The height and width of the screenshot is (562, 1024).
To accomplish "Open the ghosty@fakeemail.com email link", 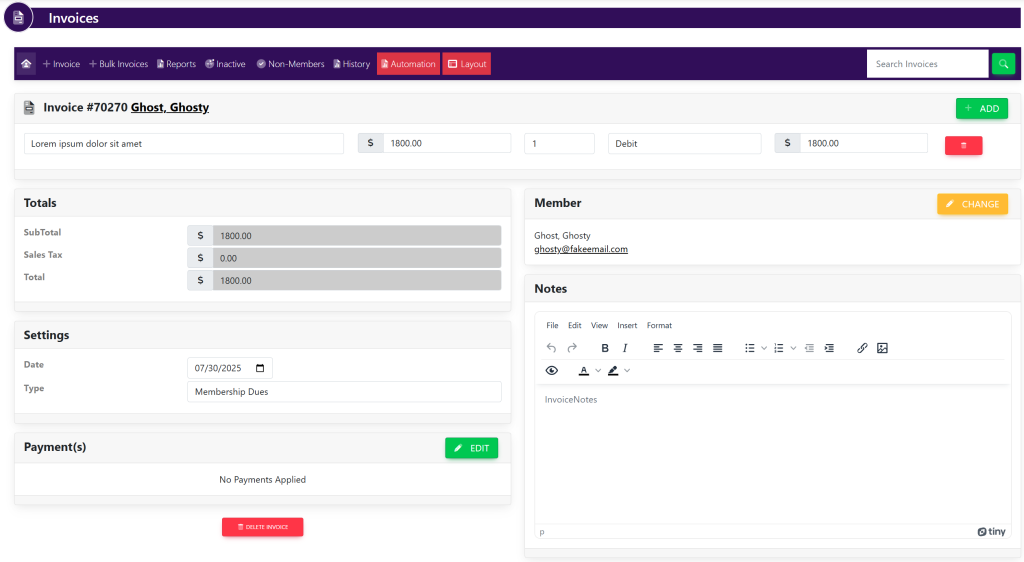I will [x=580, y=249].
